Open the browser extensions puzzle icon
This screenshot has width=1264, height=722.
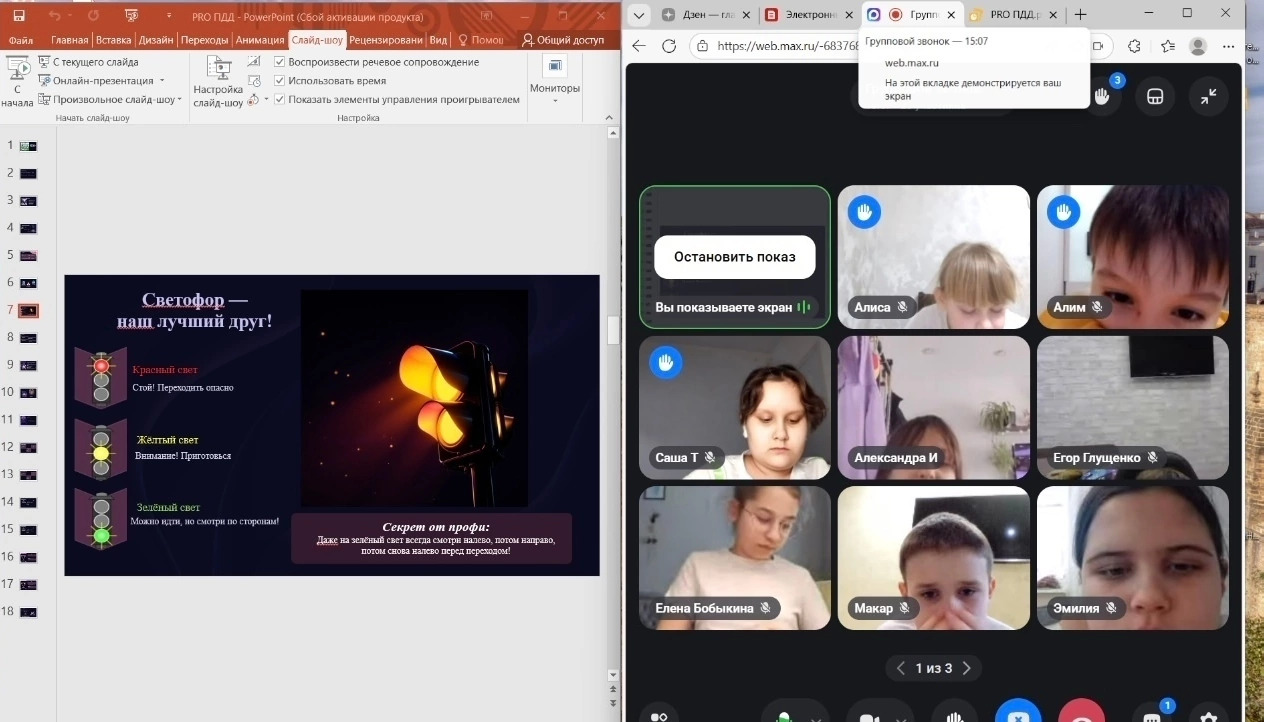1133,47
